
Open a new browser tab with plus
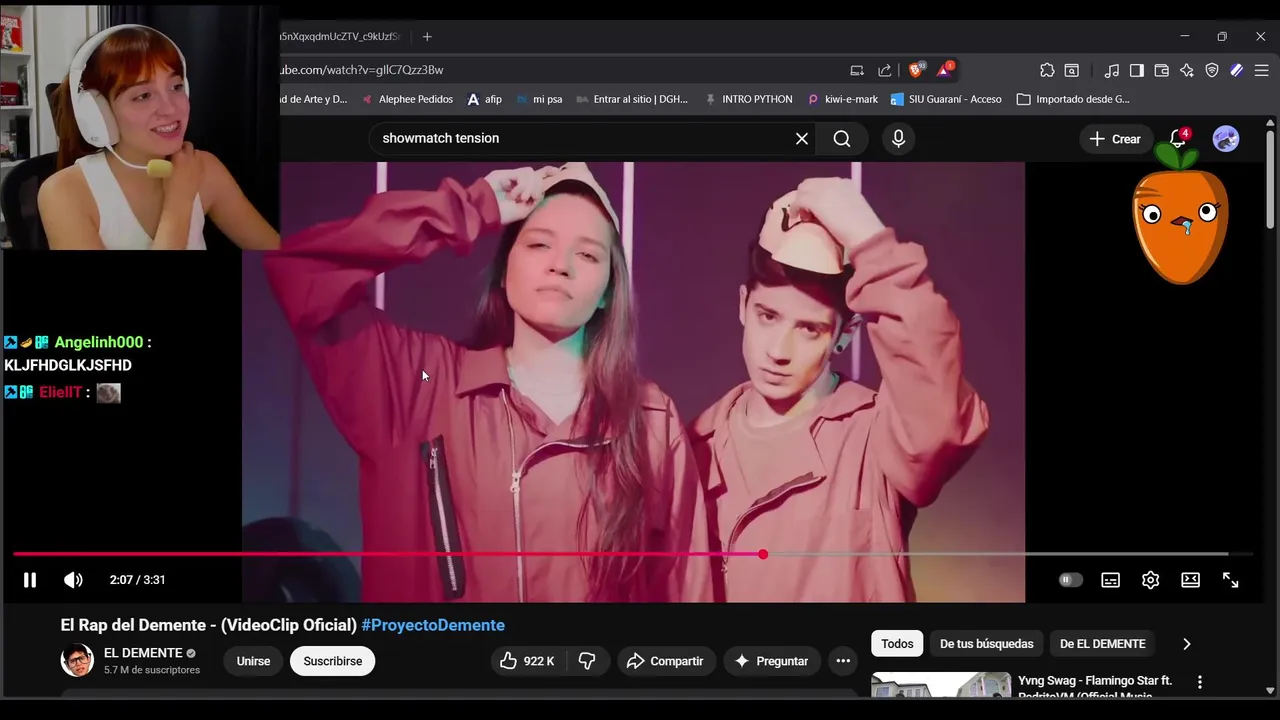tap(427, 36)
